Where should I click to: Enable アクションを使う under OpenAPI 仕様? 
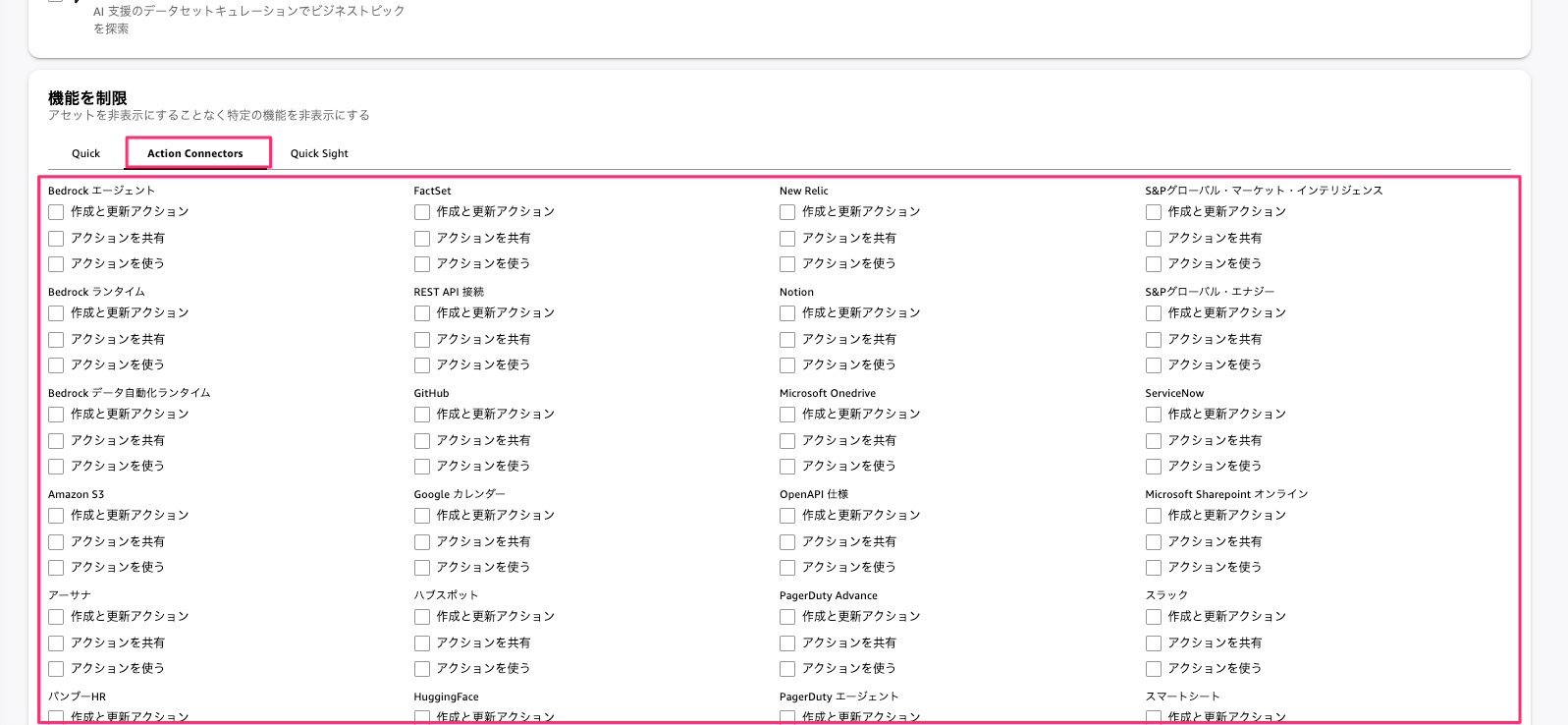pos(787,568)
